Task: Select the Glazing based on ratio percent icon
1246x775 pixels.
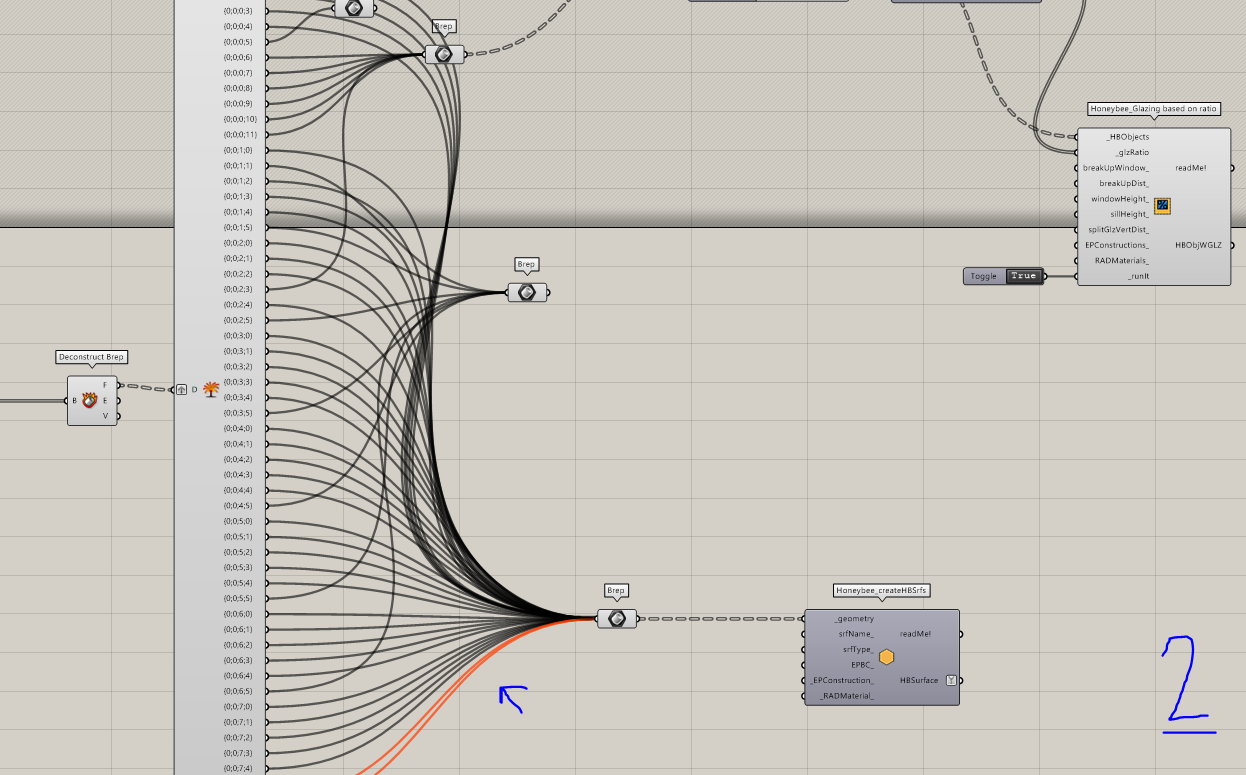Action: tap(1162, 206)
